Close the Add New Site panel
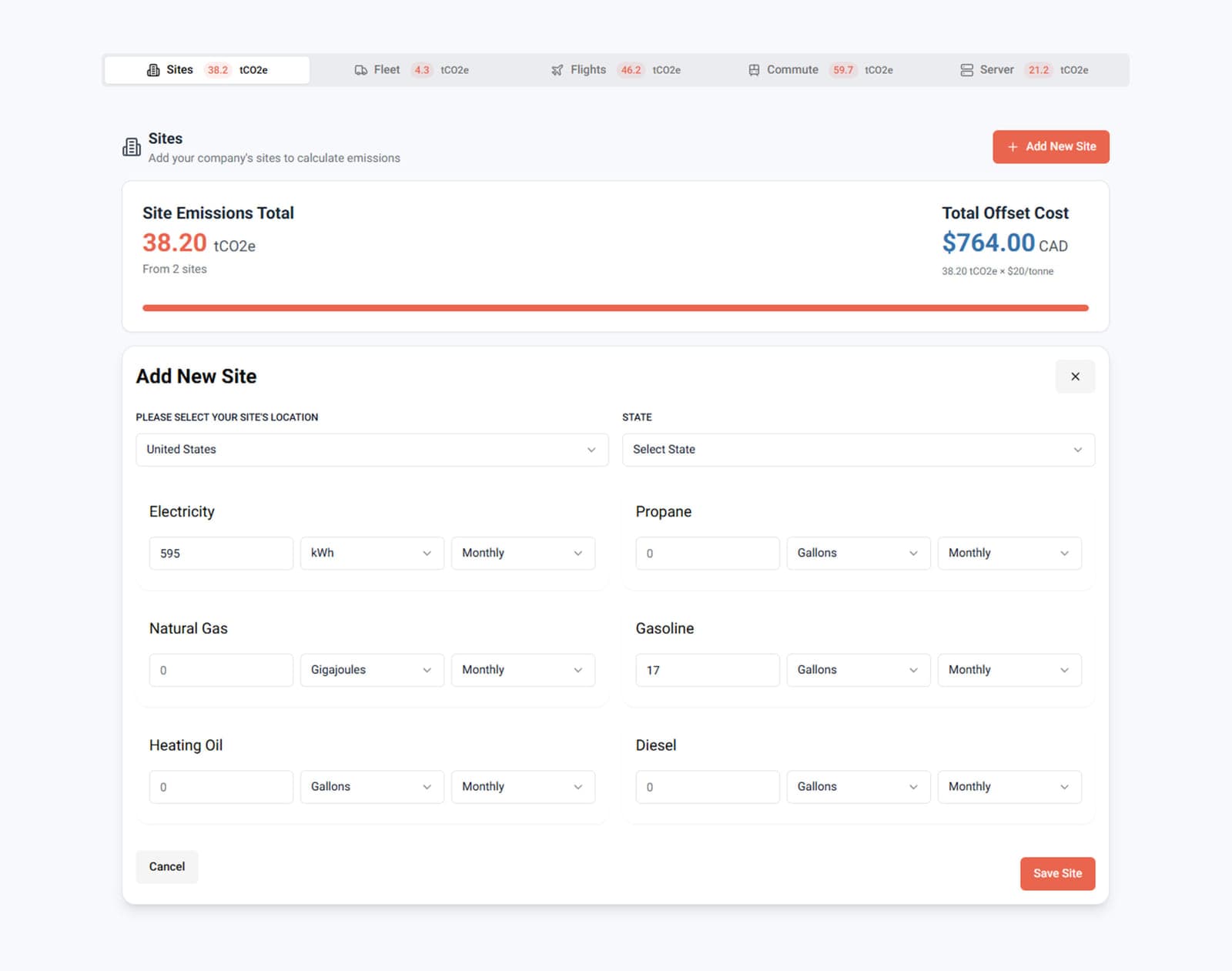Viewport: 1232px width, 971px height. pos(1075,377)
